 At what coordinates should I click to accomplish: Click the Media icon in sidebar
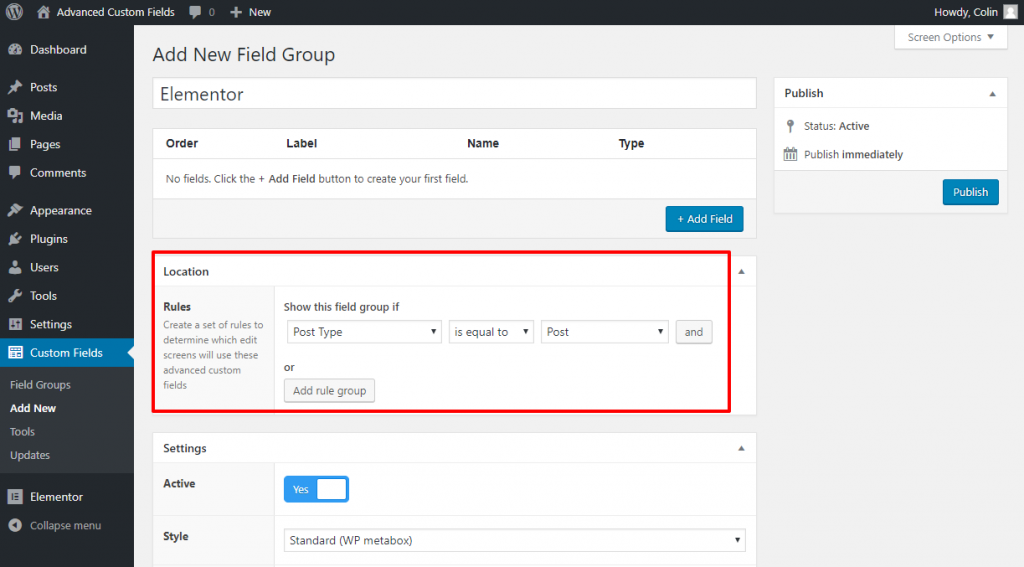pos(15,116)
